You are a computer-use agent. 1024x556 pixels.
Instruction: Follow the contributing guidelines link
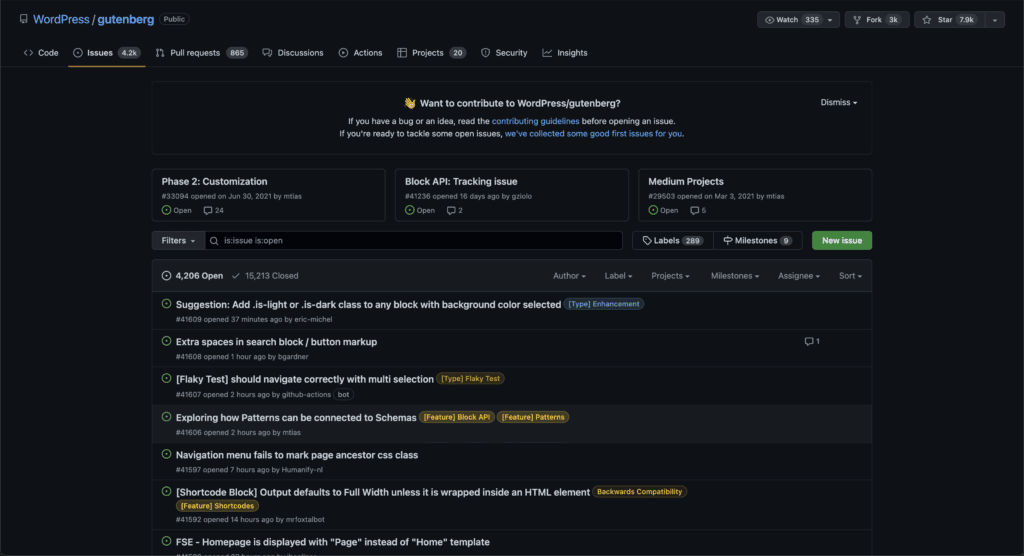pos(535,121)
